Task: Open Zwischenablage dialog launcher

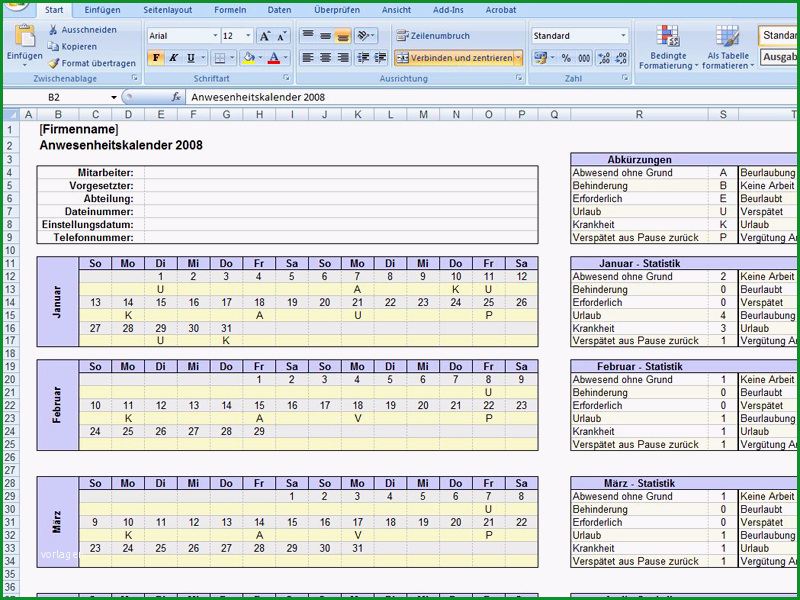Action: [135, 78]
